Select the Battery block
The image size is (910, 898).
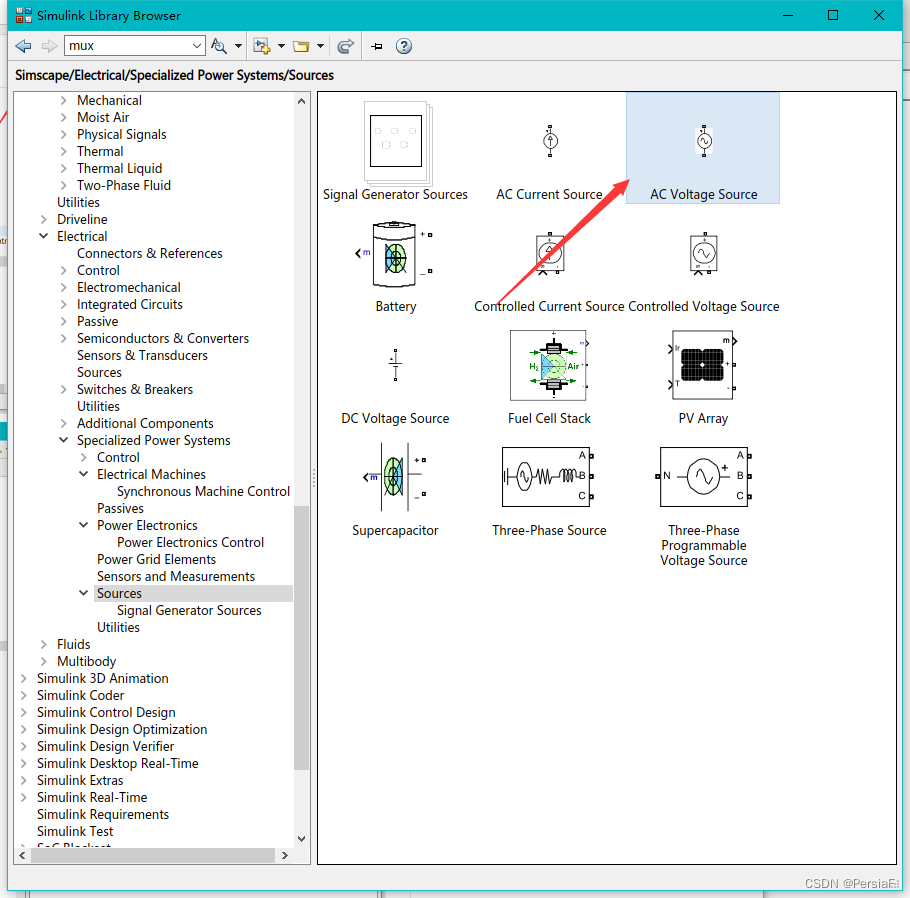click(395, 268)
